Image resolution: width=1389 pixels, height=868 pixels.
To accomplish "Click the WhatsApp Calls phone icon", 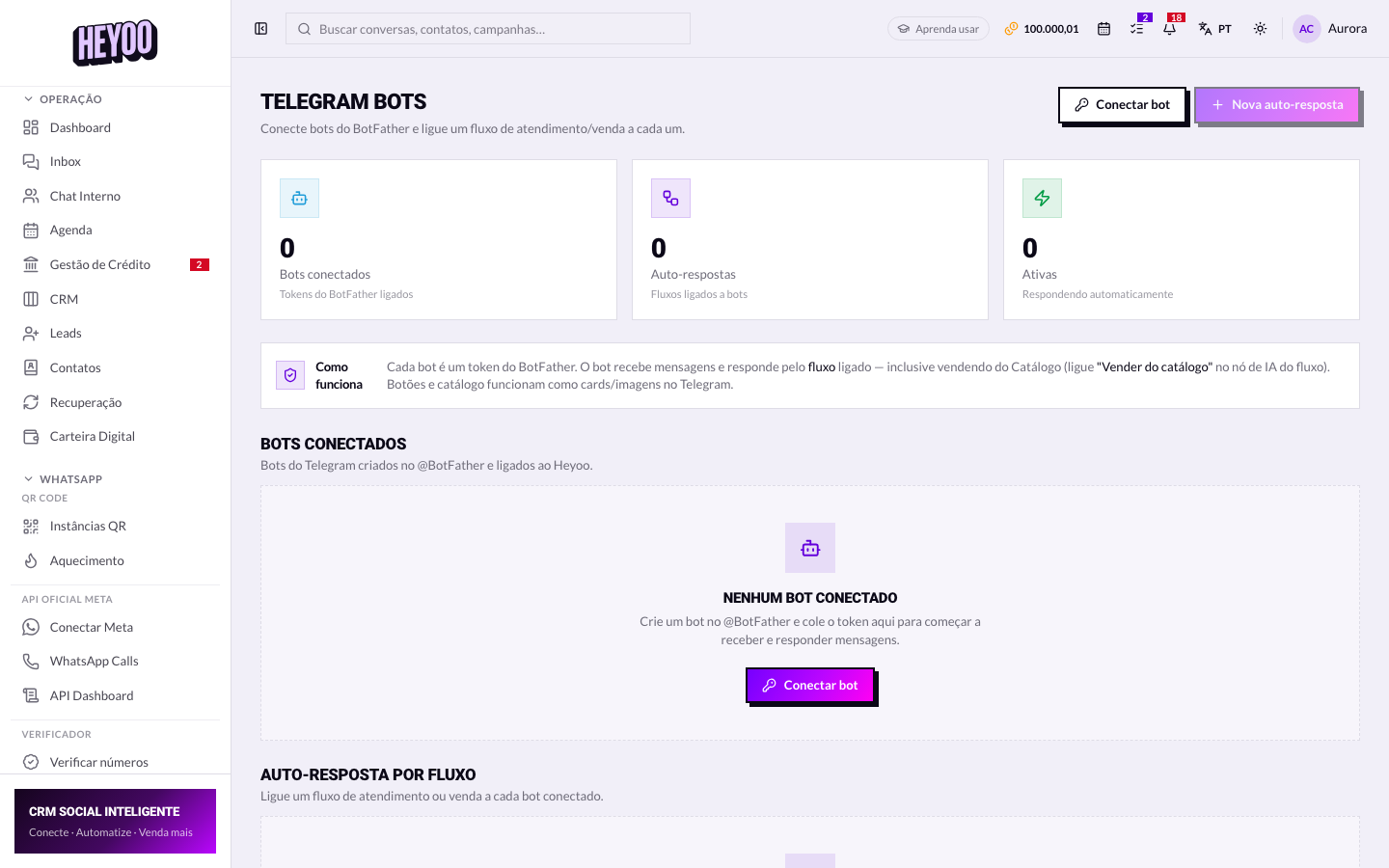I will 31,662.
